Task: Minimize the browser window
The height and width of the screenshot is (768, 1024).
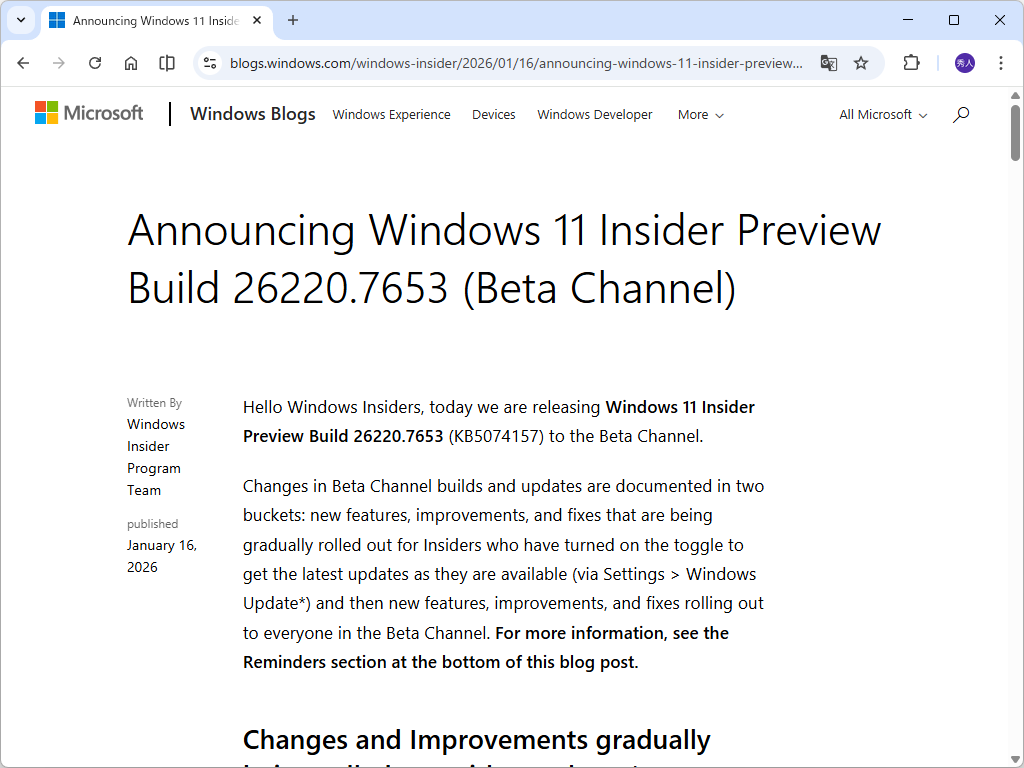Action: tap(908, 20)
